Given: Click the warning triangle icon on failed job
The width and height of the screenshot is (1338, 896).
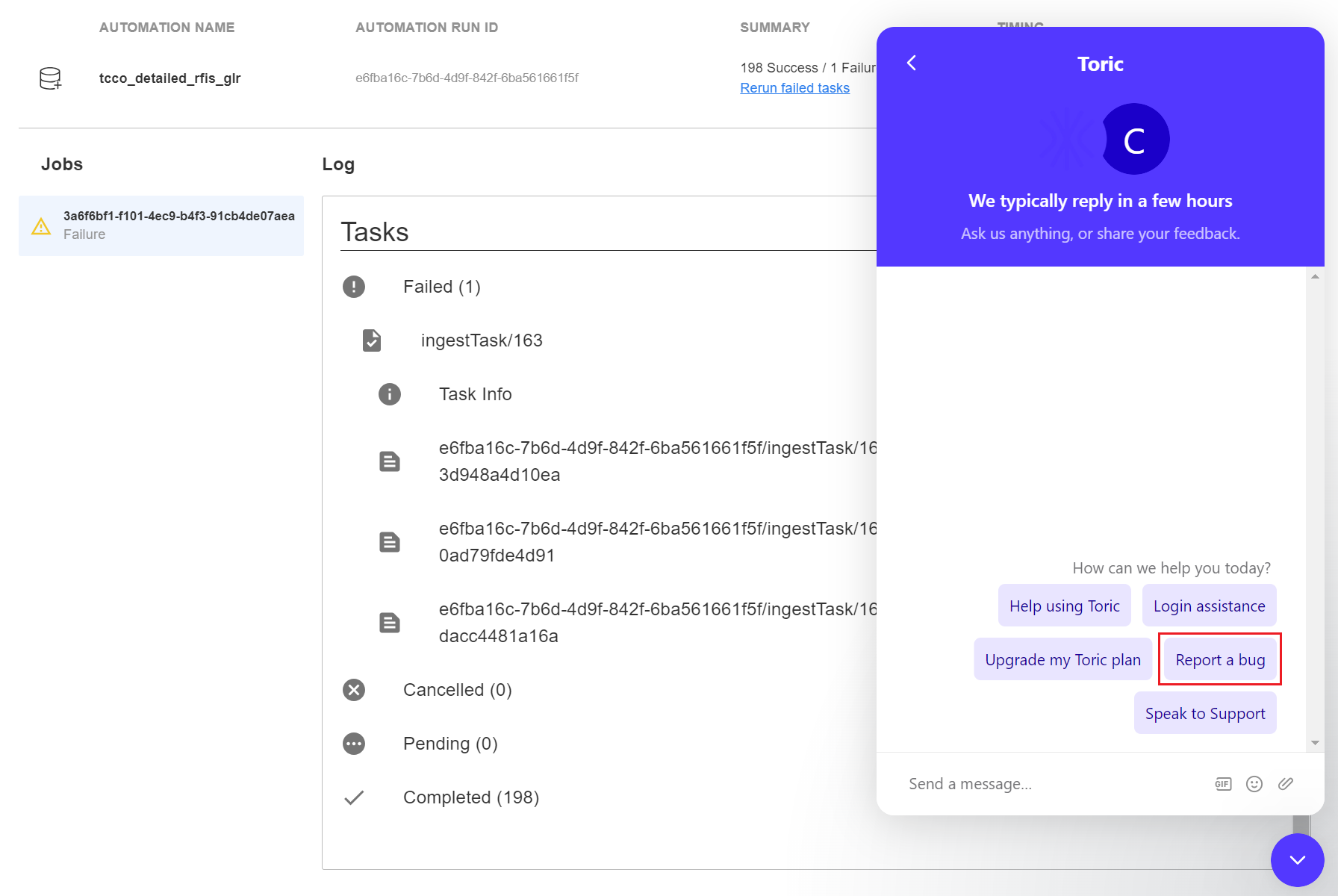Looking at the screenshot, I should click(41, 225).
